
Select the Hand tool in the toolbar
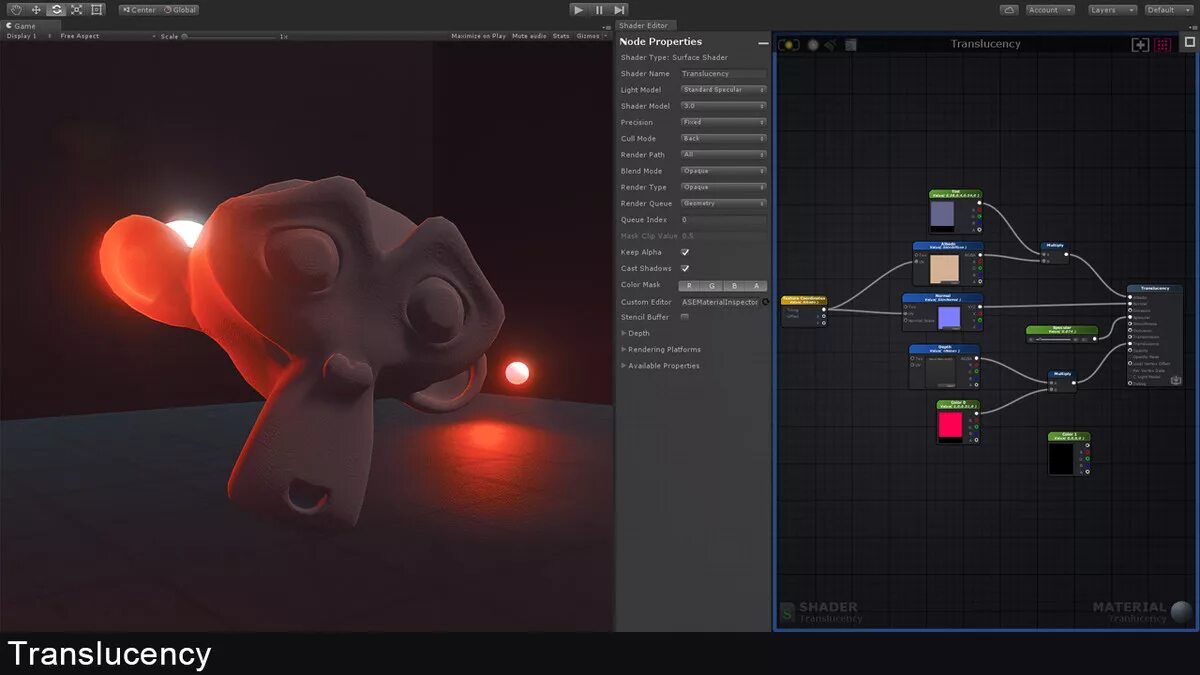point(17,9)
